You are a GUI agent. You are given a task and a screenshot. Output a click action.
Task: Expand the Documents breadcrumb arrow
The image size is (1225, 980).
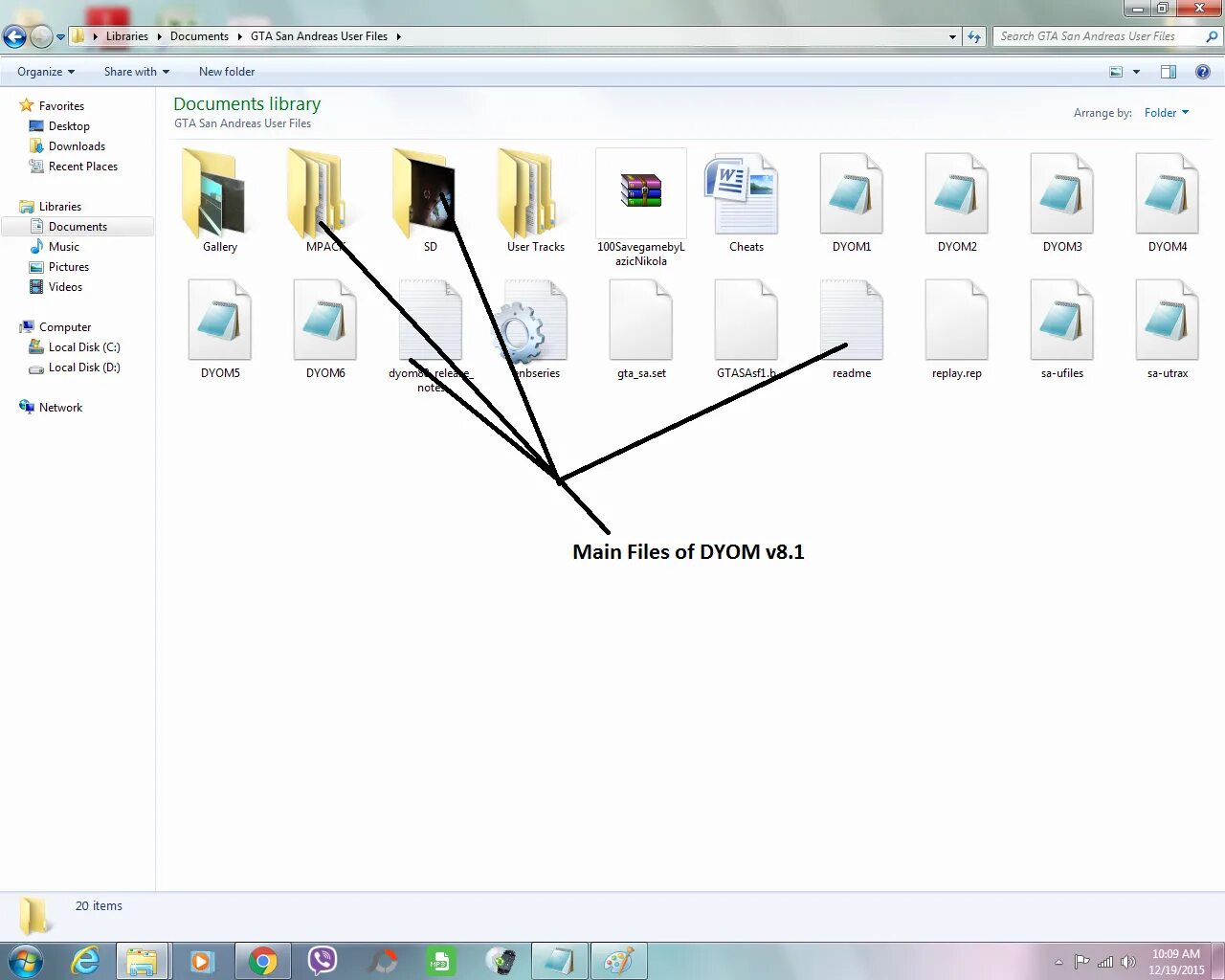click(239, 36)
